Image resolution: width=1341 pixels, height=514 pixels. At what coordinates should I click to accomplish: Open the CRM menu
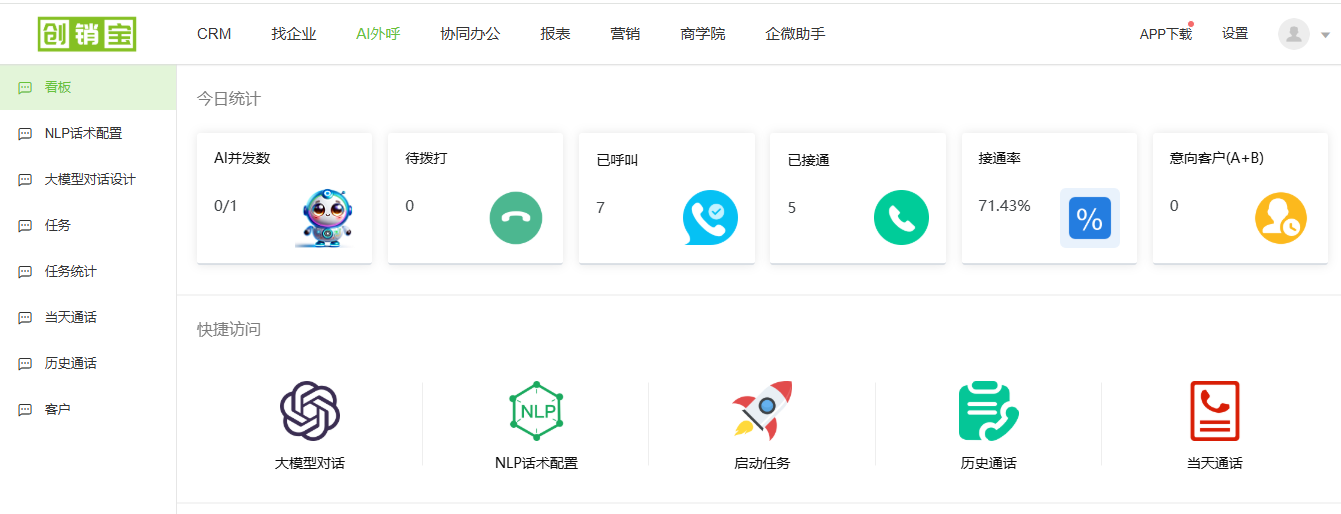214,34
